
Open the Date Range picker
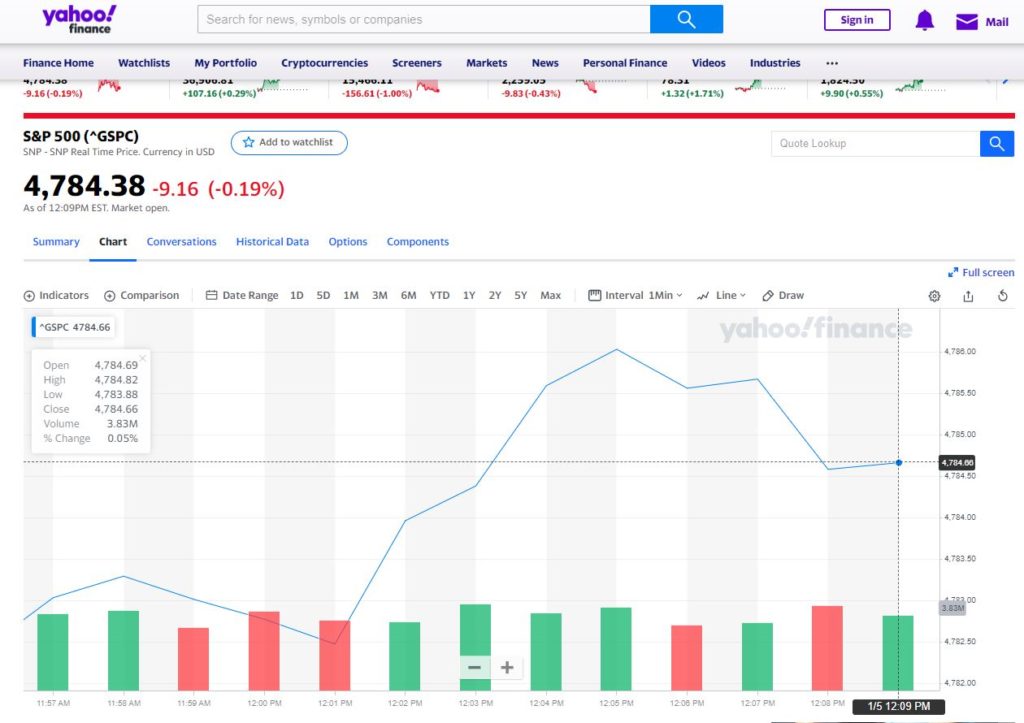coord(242,295)
